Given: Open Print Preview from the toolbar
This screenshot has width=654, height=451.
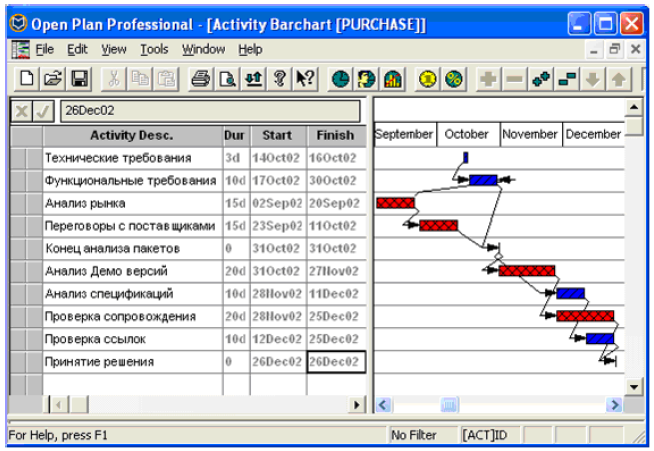Looking at the screenshot, I should click(x=227, y=79).
